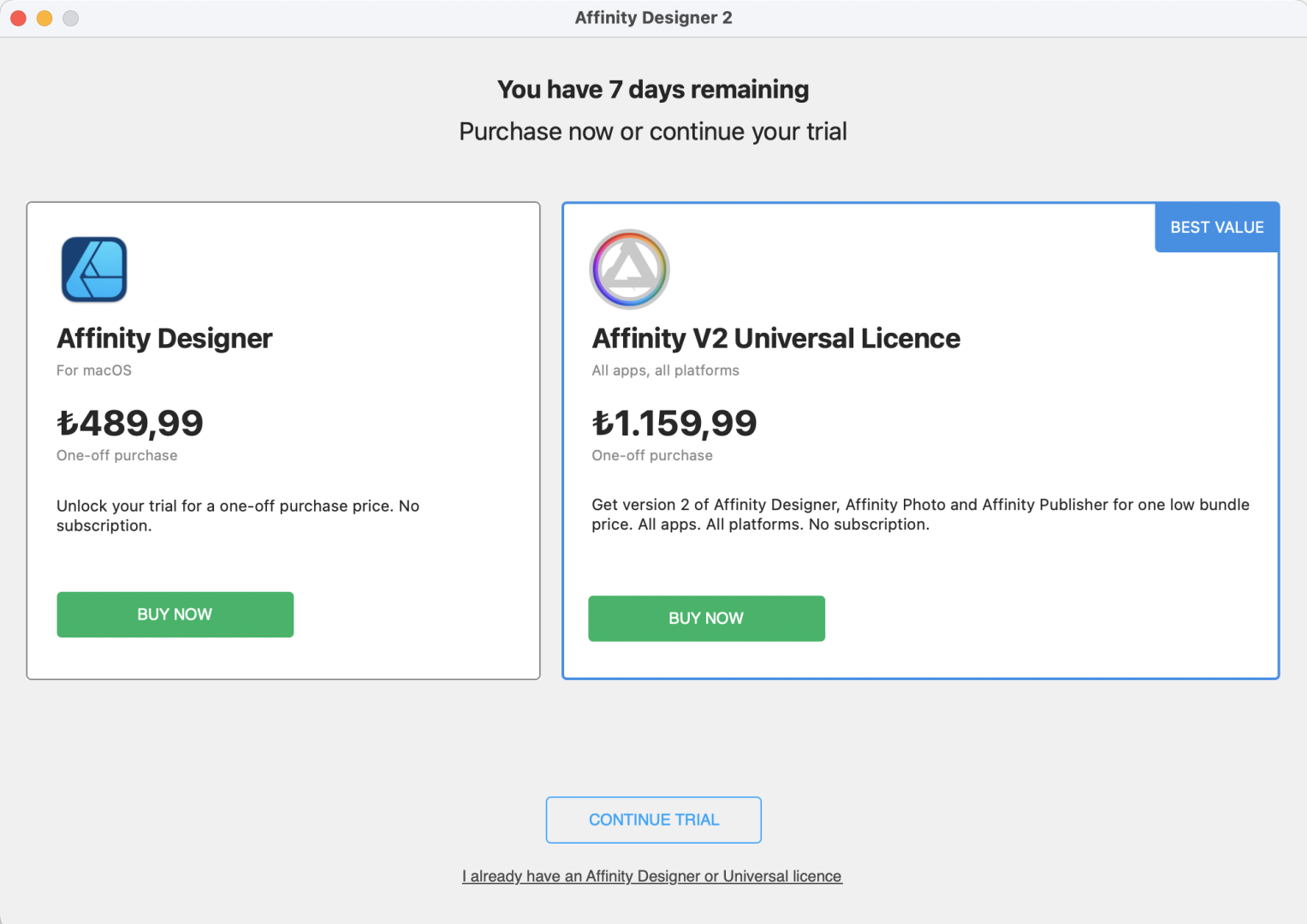Buy the Affinity V2 Universal Licence bundle

706,618
